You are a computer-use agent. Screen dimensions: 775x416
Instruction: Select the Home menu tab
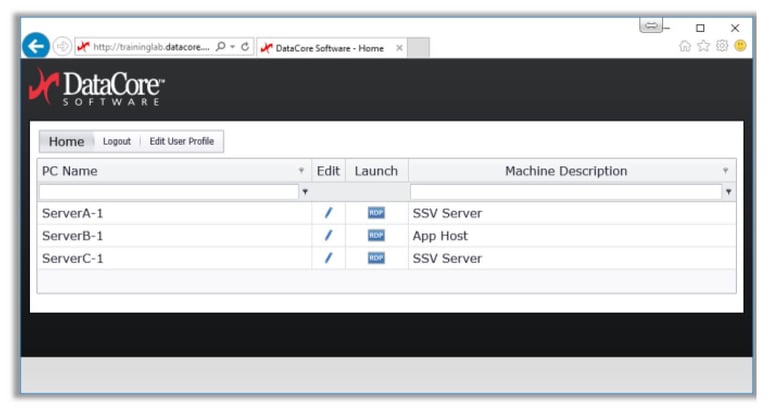point(67,142)
